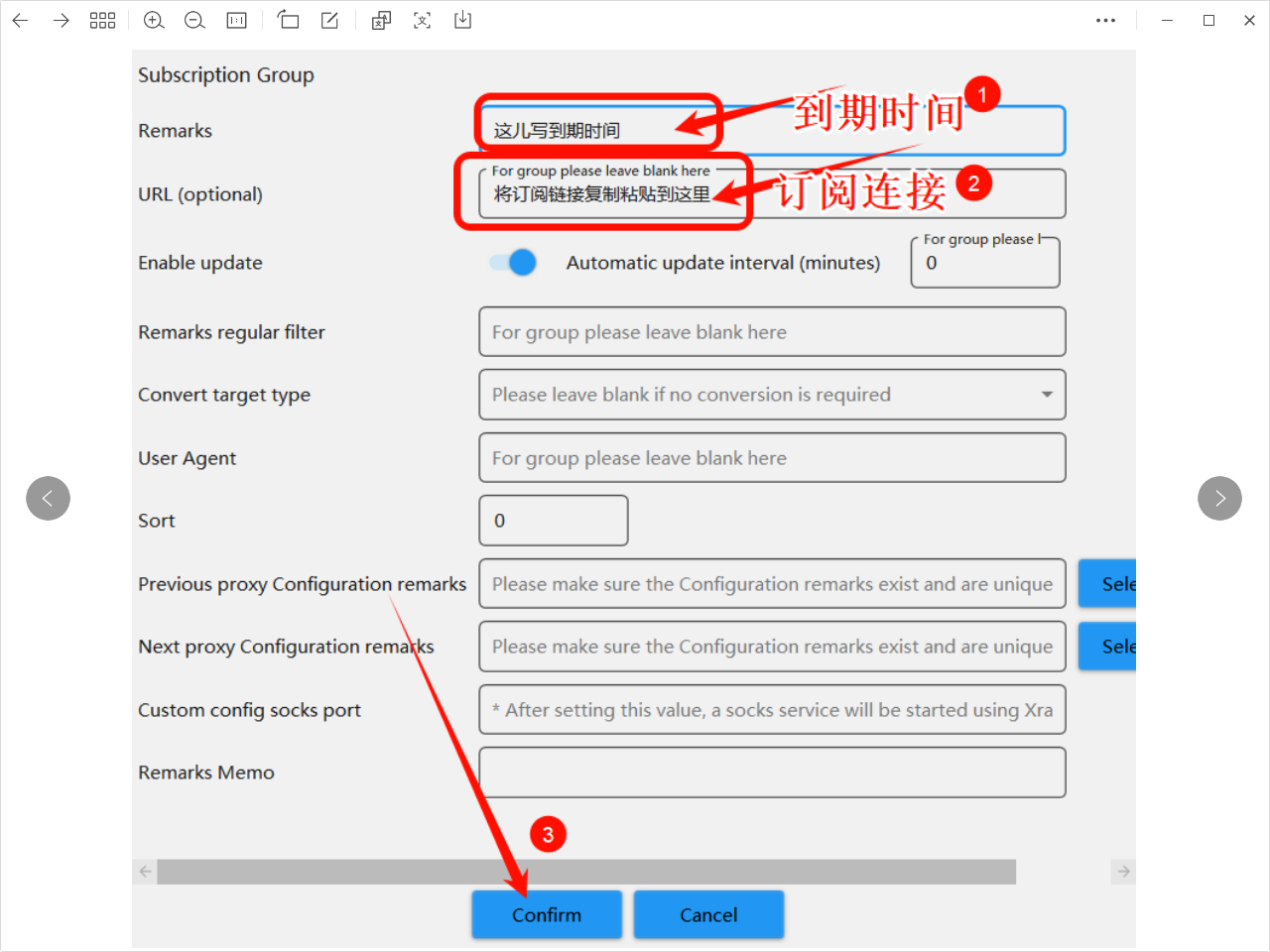Open the image edit tool

pos(329,20)
